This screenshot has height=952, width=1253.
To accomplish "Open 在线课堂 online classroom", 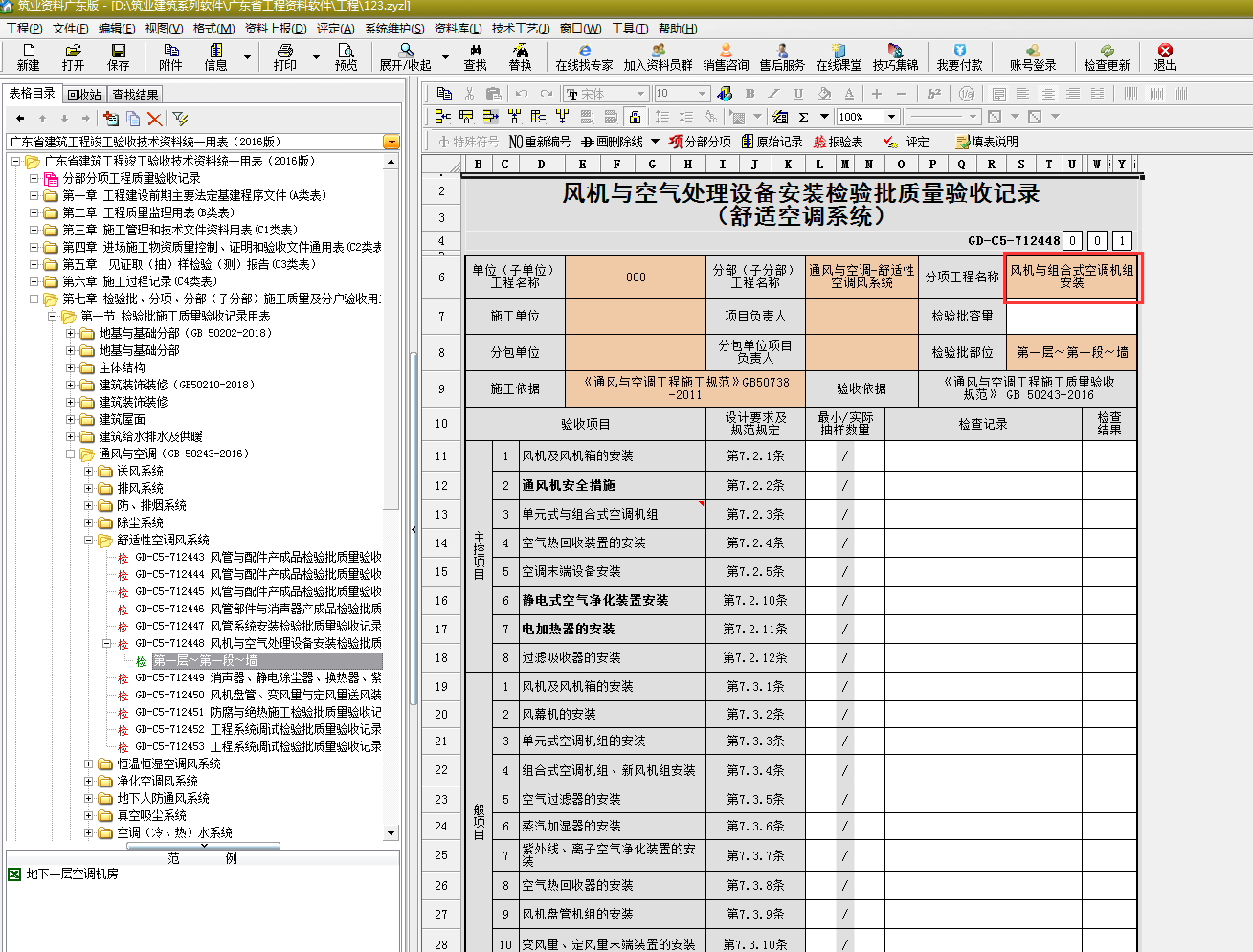I will (x=839, y=57).
